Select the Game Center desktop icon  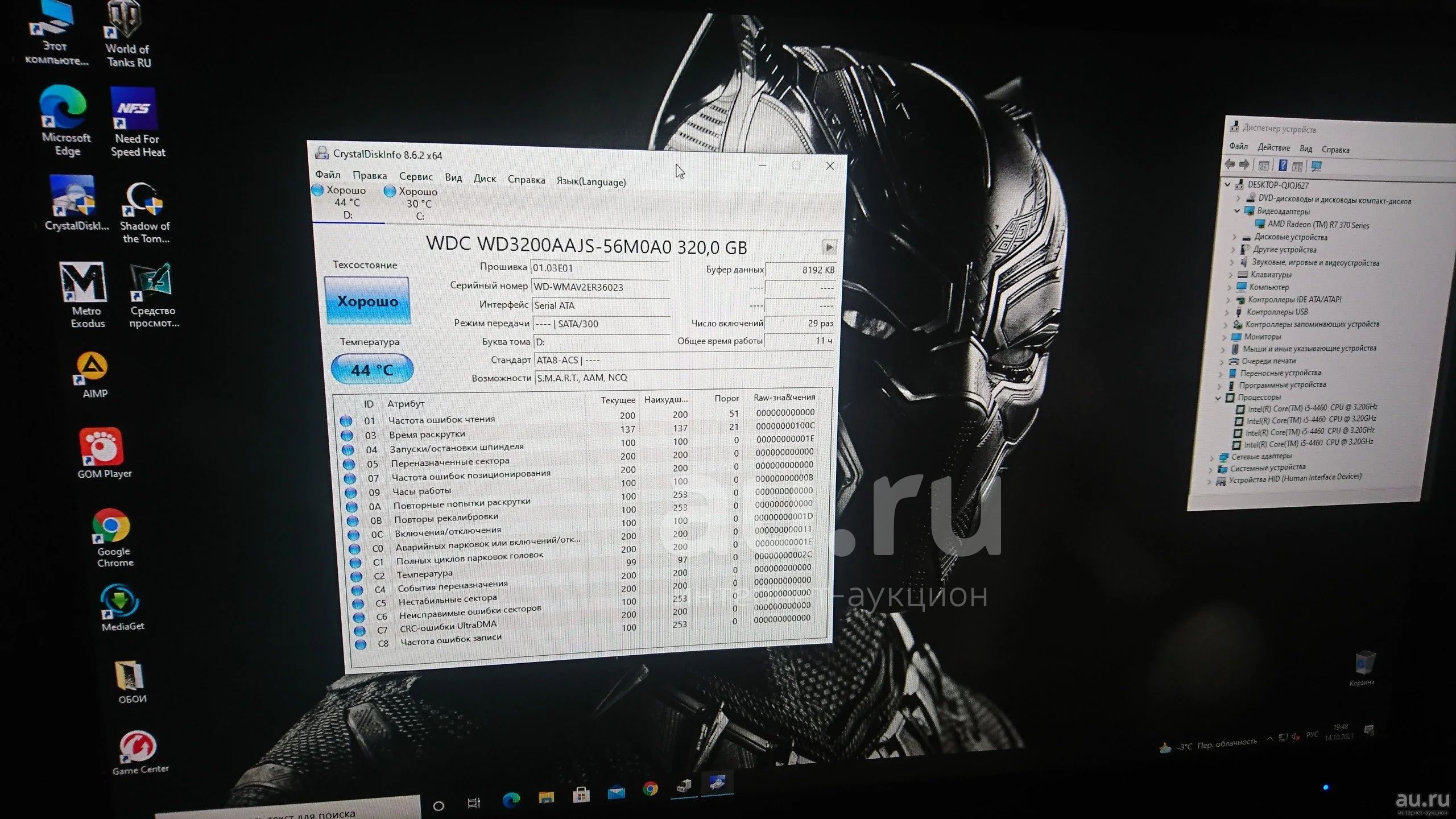[x=139, y=752]
